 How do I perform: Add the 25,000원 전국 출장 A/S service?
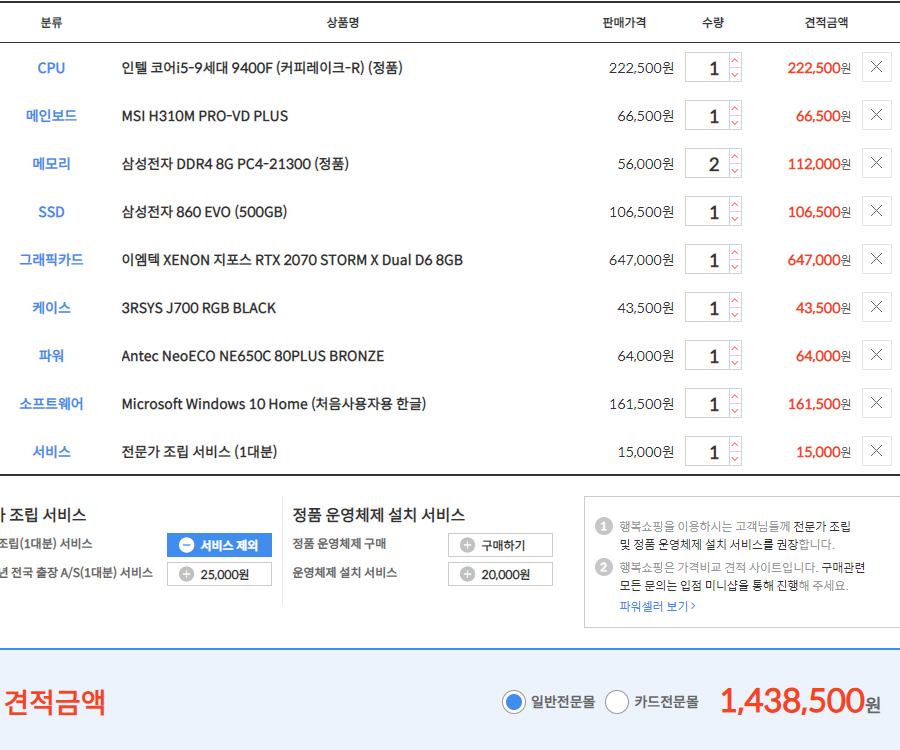219,574
